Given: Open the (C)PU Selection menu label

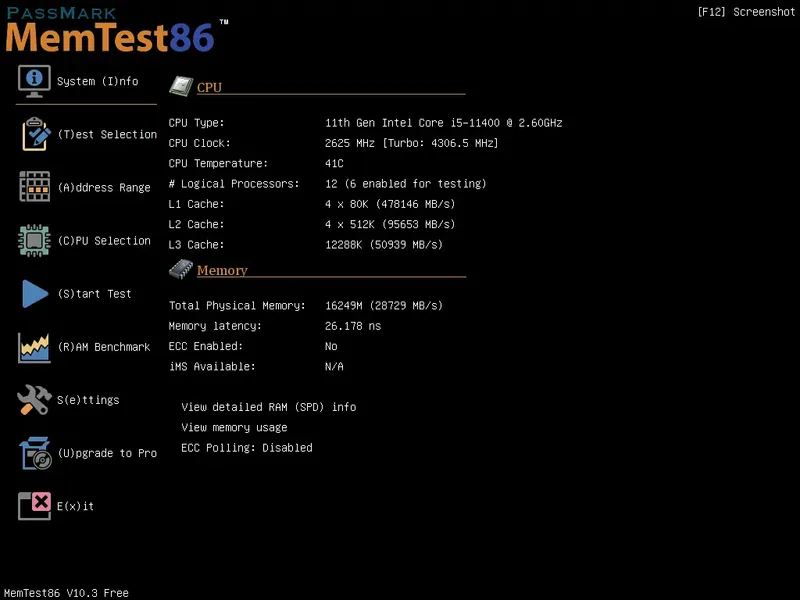Looking at the screenshot, I should (x=104, y=241).
